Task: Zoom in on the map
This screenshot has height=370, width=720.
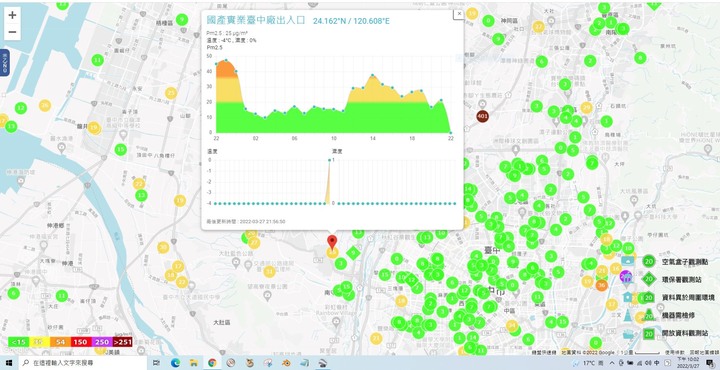Action: 12,15
